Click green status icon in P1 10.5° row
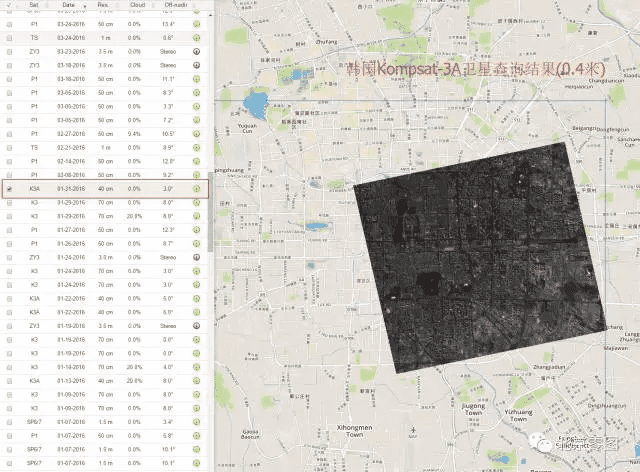 (196, 134)
